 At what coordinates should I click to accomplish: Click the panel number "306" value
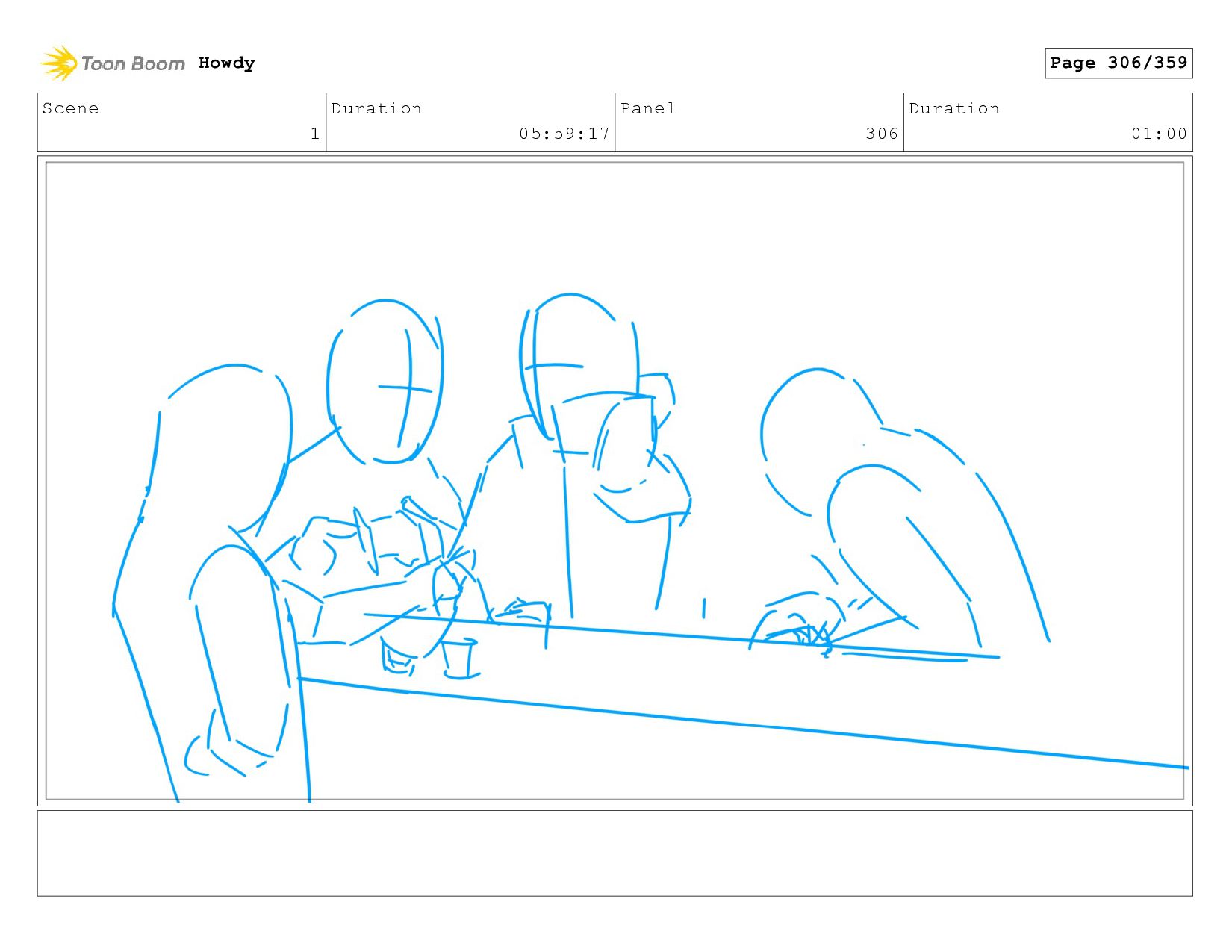882,134
